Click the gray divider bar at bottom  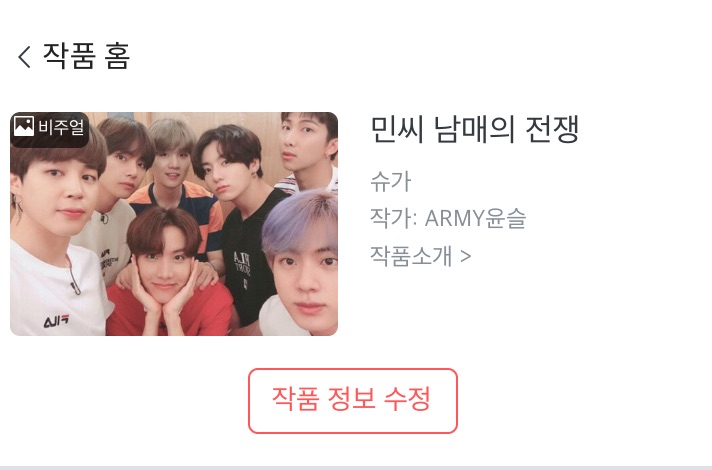[356, 467]
